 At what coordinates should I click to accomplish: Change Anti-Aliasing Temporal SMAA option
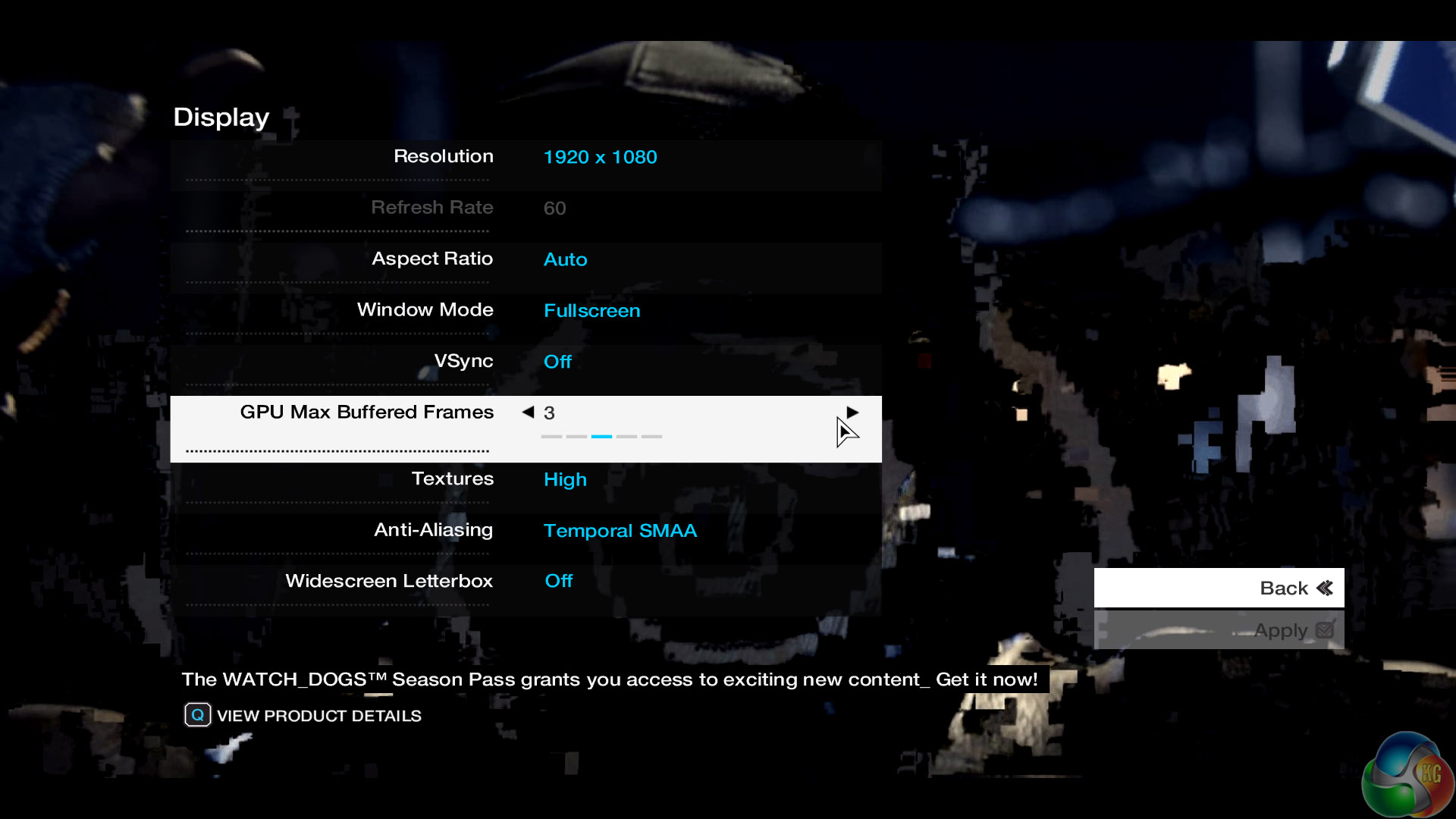620,531
